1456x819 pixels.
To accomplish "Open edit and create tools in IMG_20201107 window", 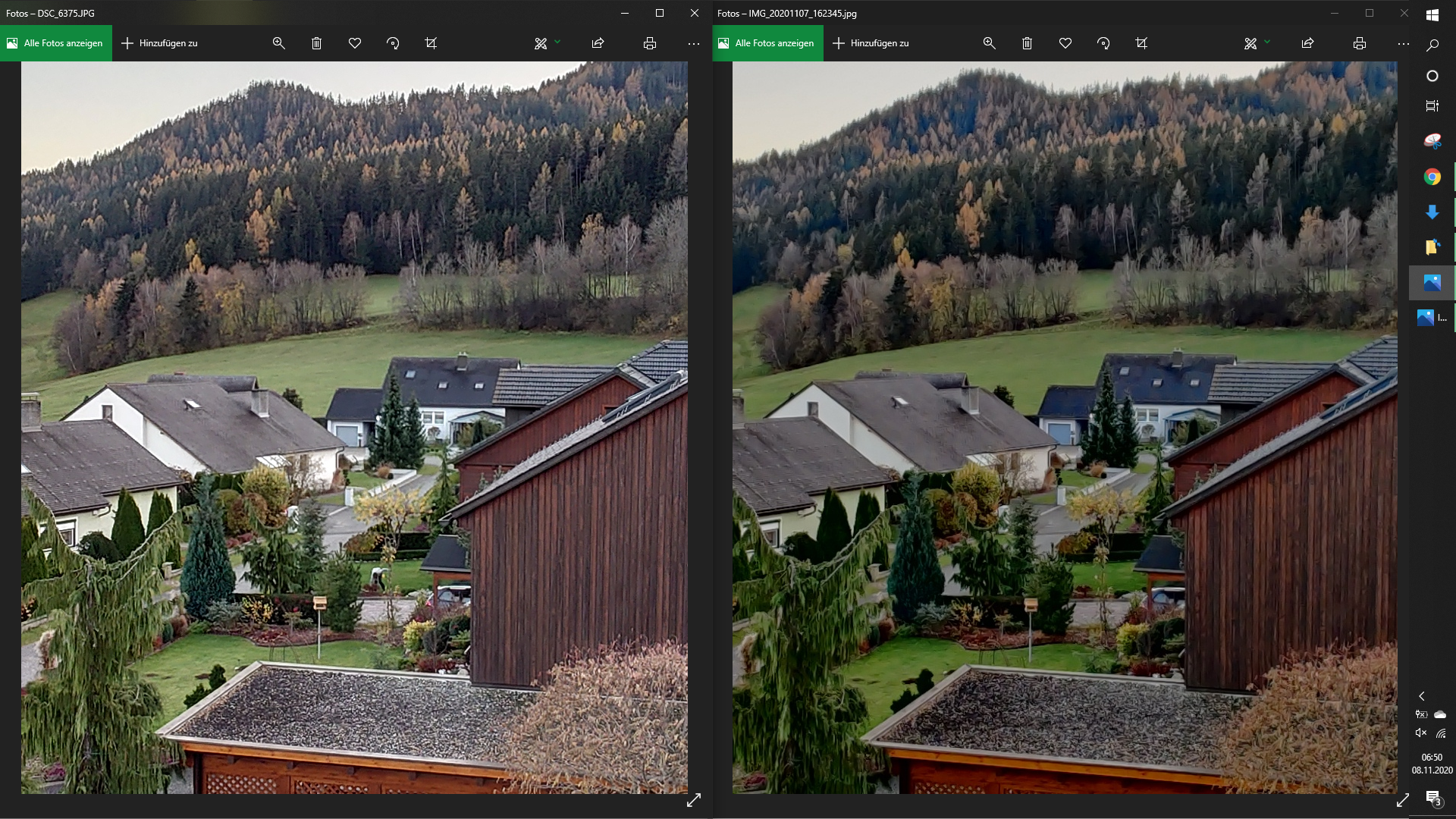I will point(1250,43).
